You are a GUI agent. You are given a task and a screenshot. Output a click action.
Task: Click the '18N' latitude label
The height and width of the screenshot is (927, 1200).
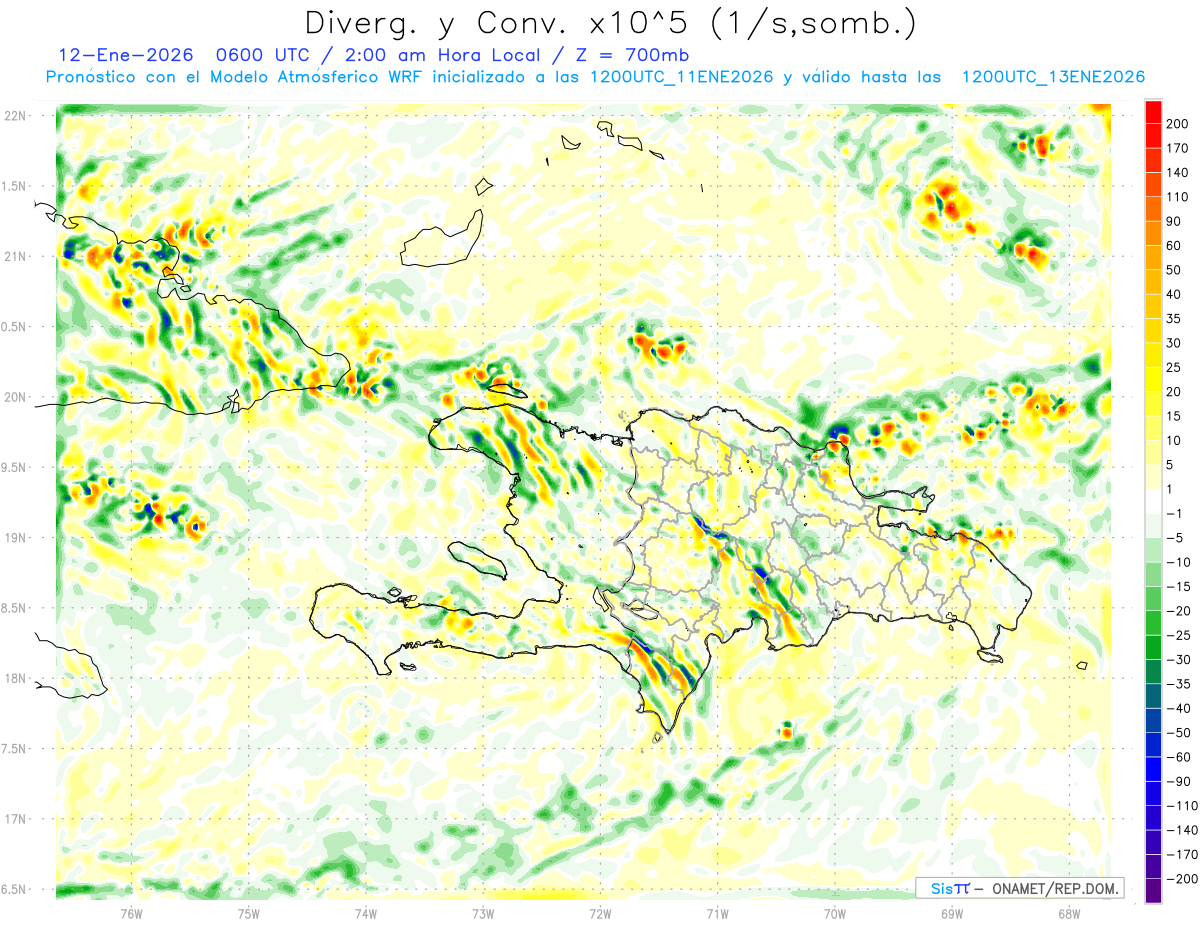pyautogui.click(x=16, y=679)
